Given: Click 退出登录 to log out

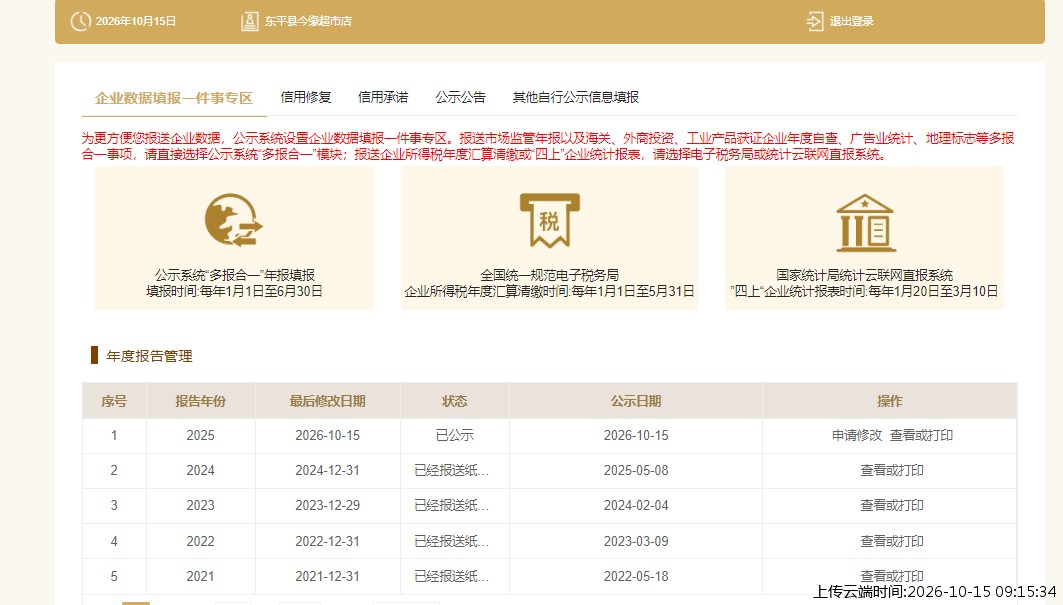Looking at the screenshot, I should [851, 21].
